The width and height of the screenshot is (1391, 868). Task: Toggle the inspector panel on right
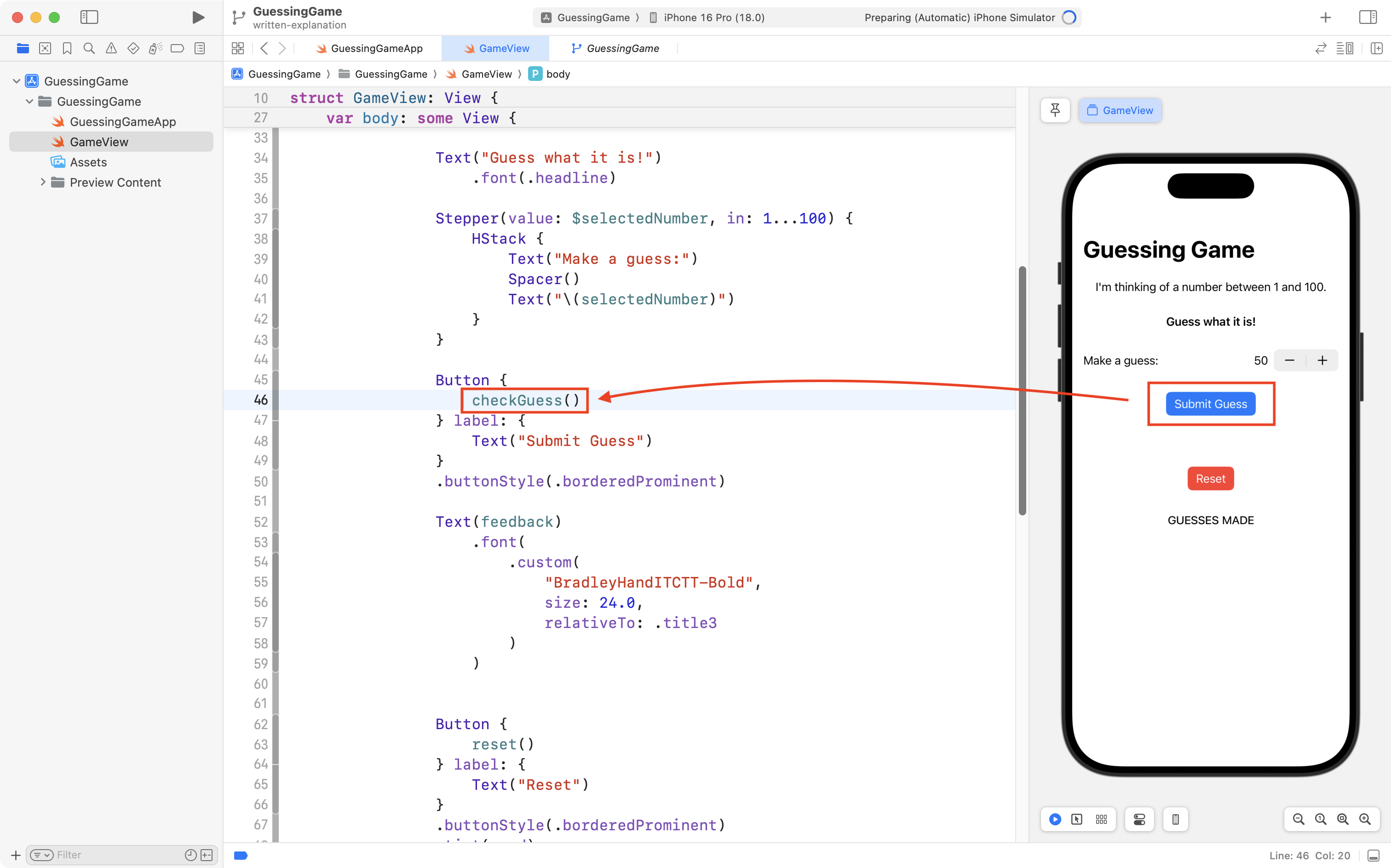[x=1368, y=17]
